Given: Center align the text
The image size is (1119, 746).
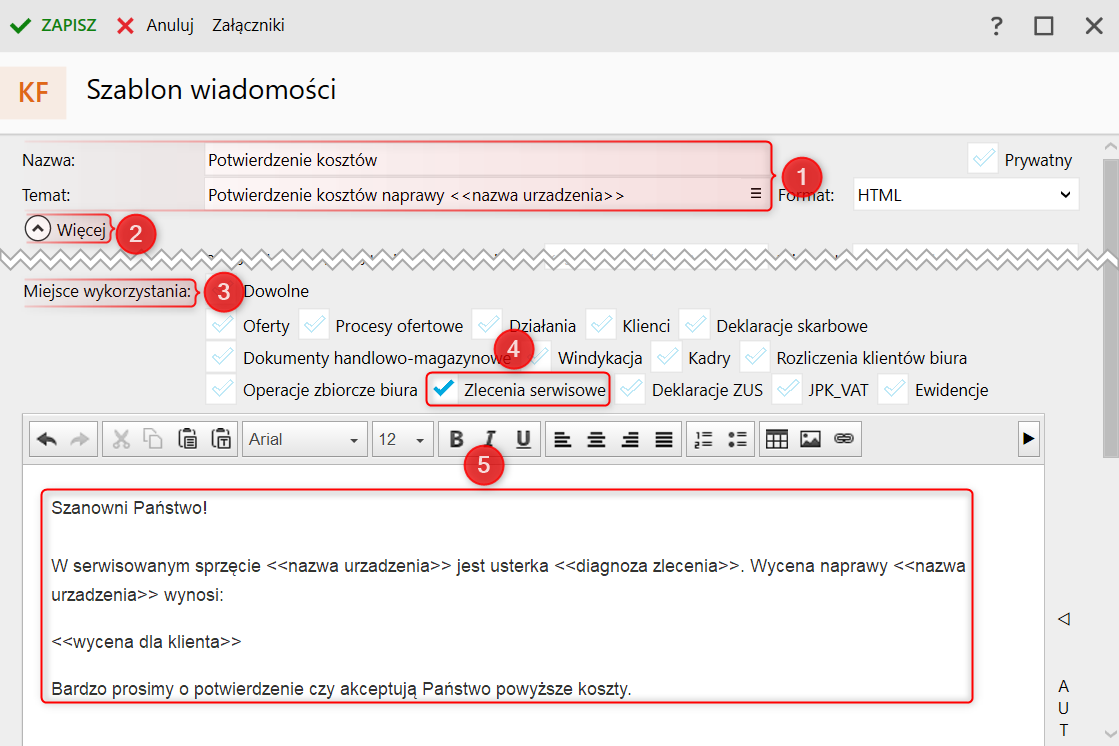Looking at the screenshot, I should 597,439.
